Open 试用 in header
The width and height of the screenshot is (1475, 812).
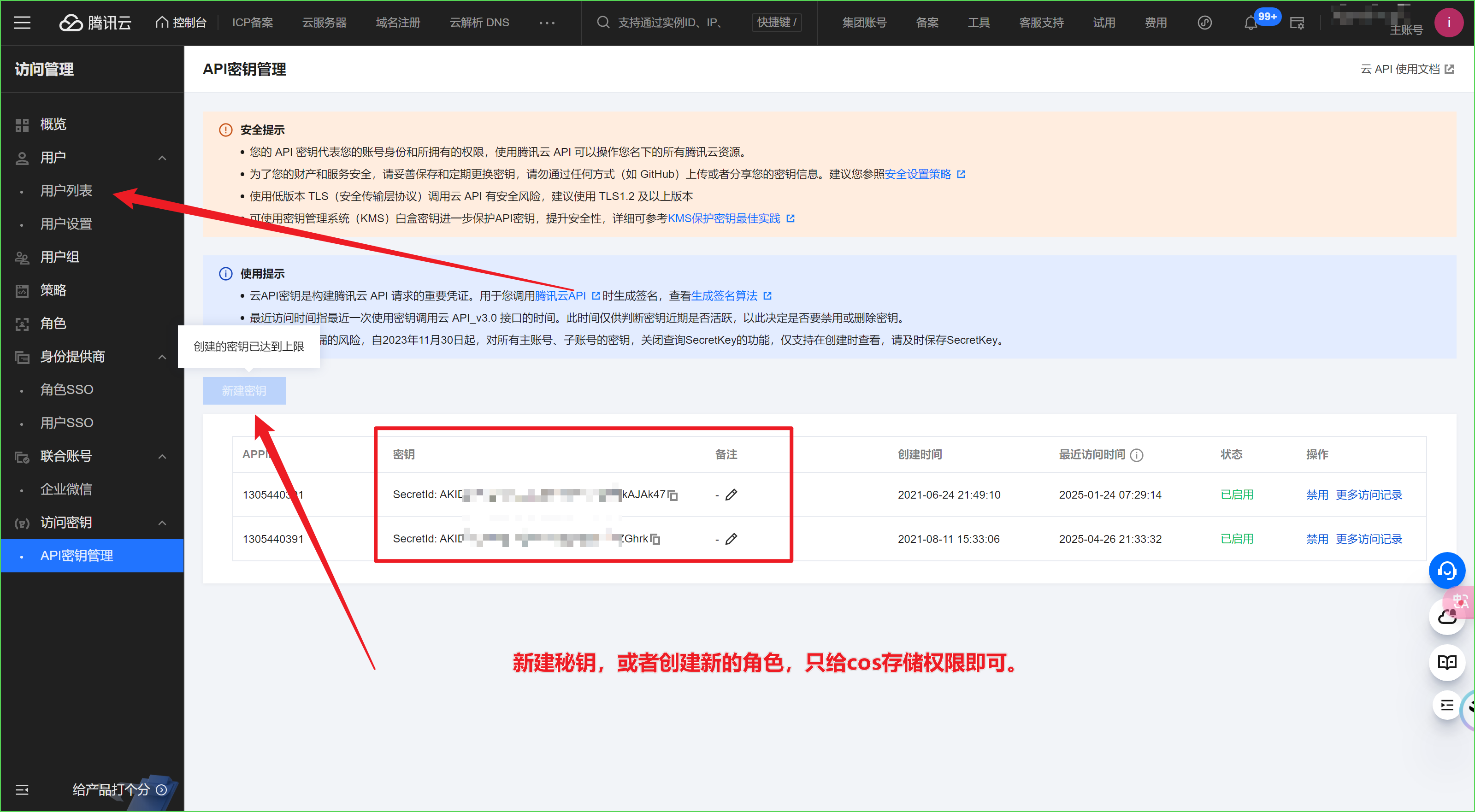(x=1104, y=22)
